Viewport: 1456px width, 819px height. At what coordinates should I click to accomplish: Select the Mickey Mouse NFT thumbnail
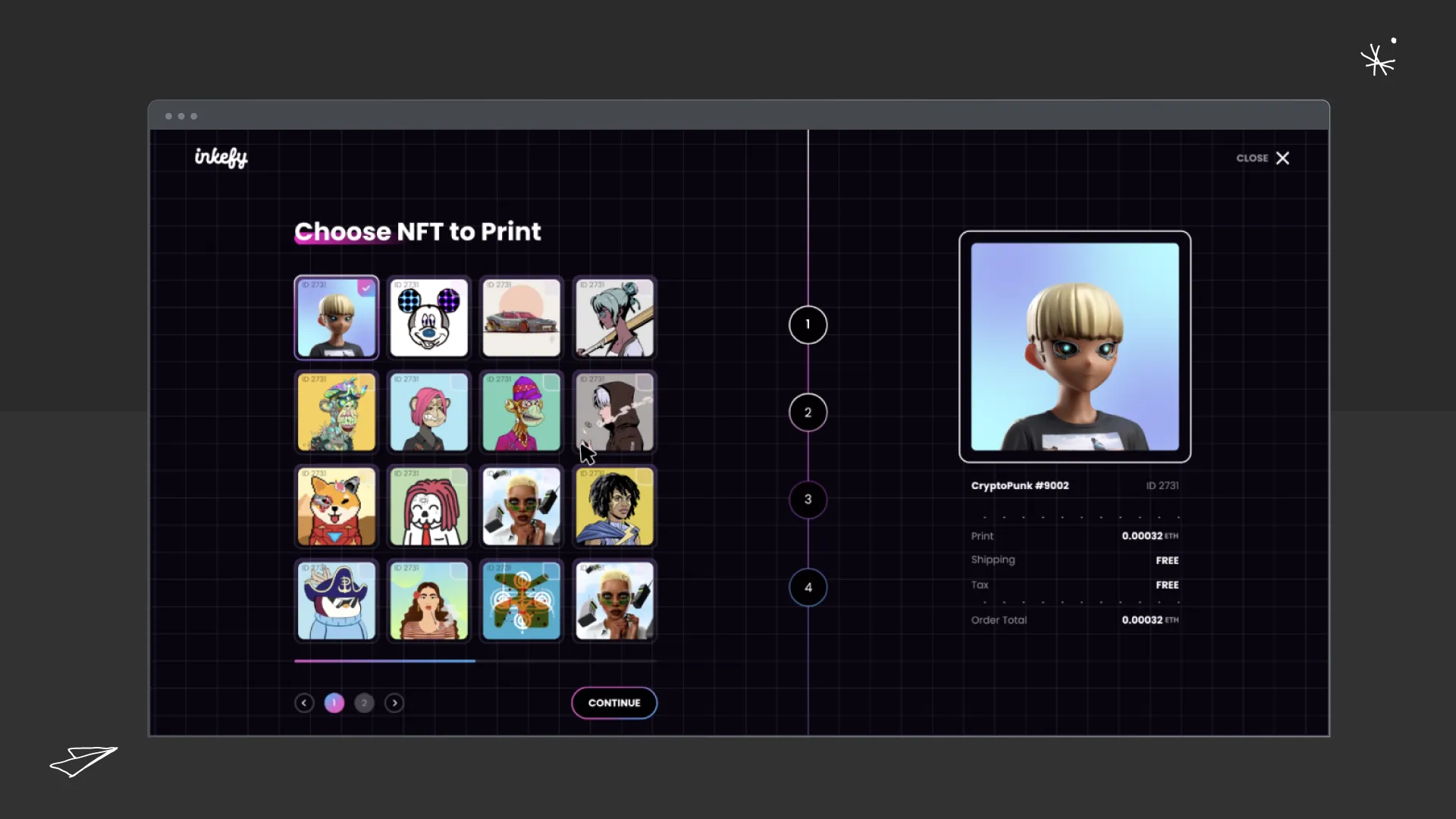[x=428, y=318]
